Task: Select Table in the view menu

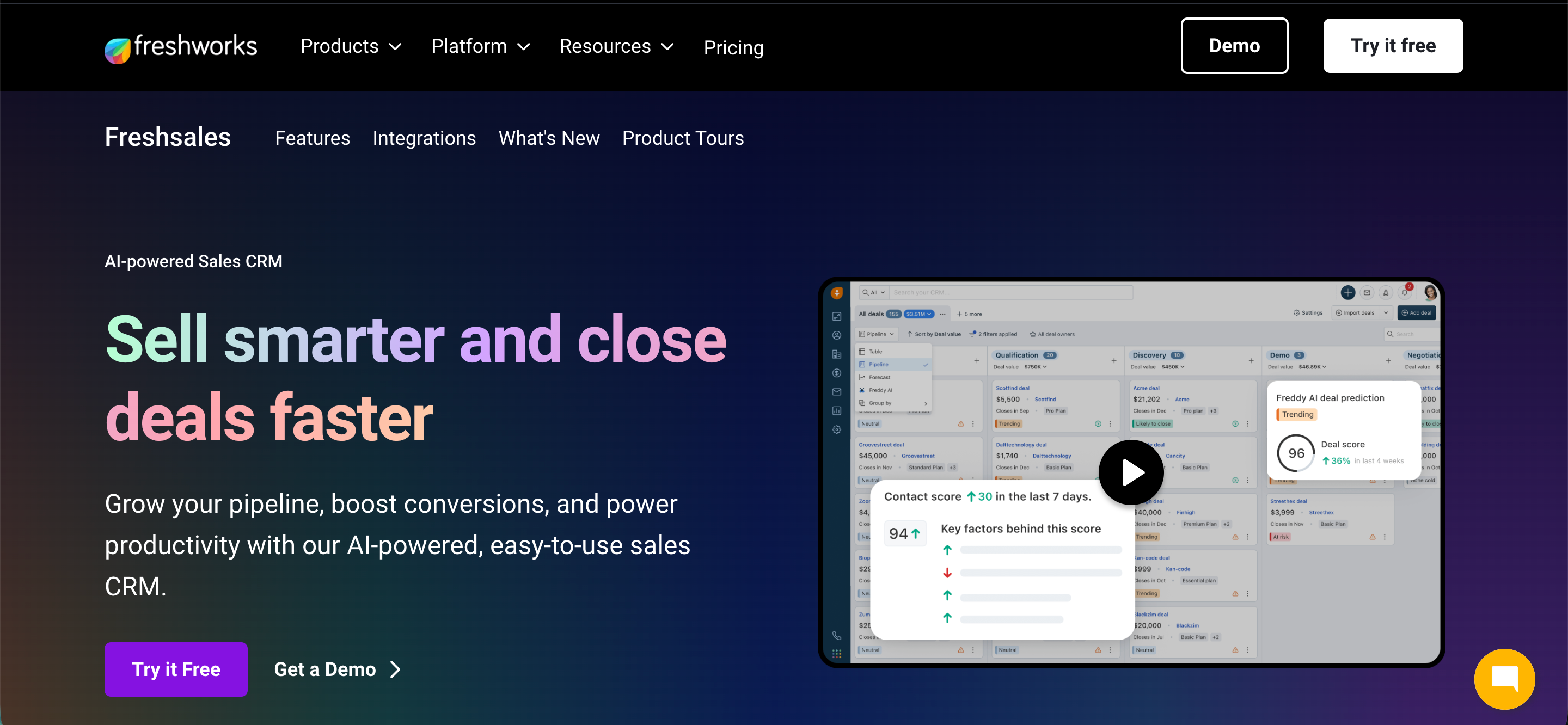Action: pos(893,352)
